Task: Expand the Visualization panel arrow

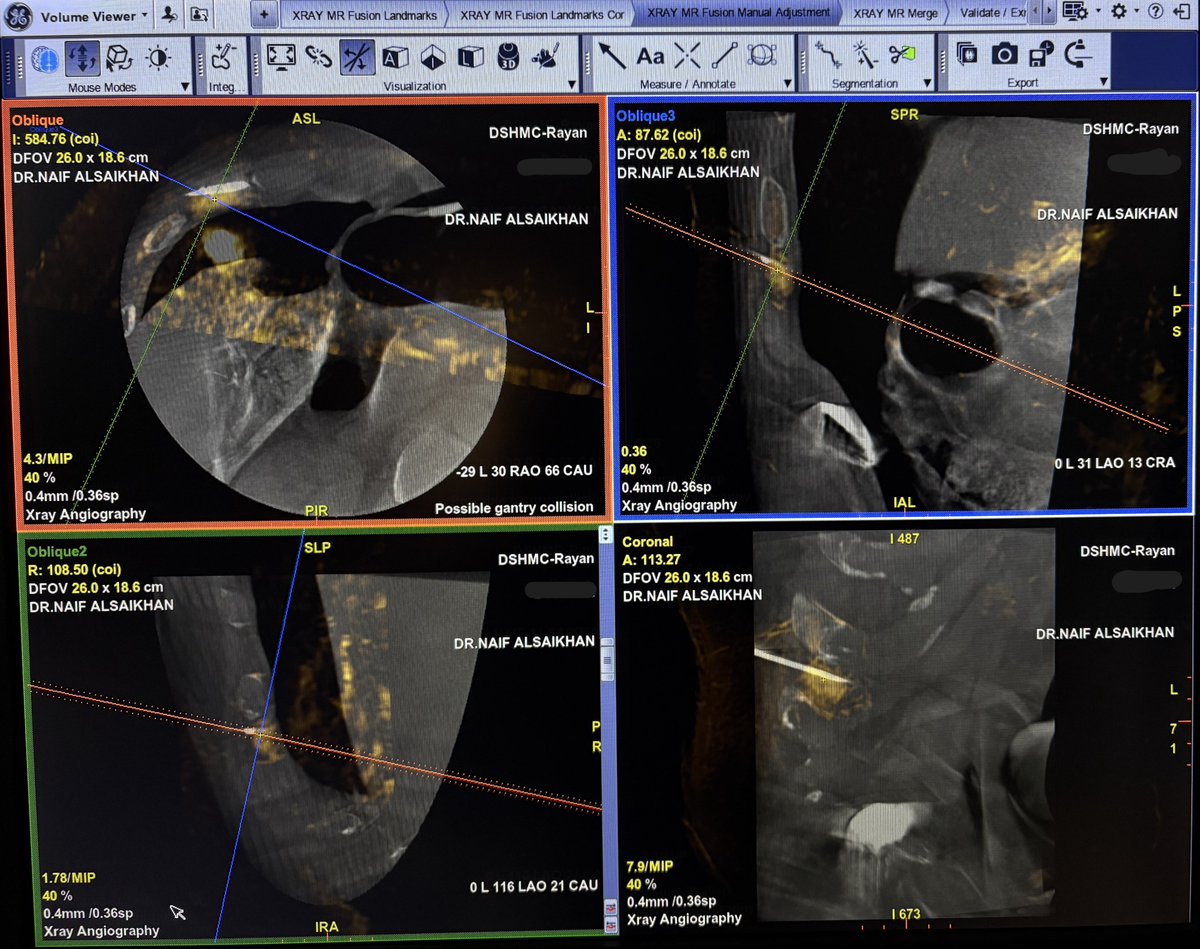Action: click(571, 85)
